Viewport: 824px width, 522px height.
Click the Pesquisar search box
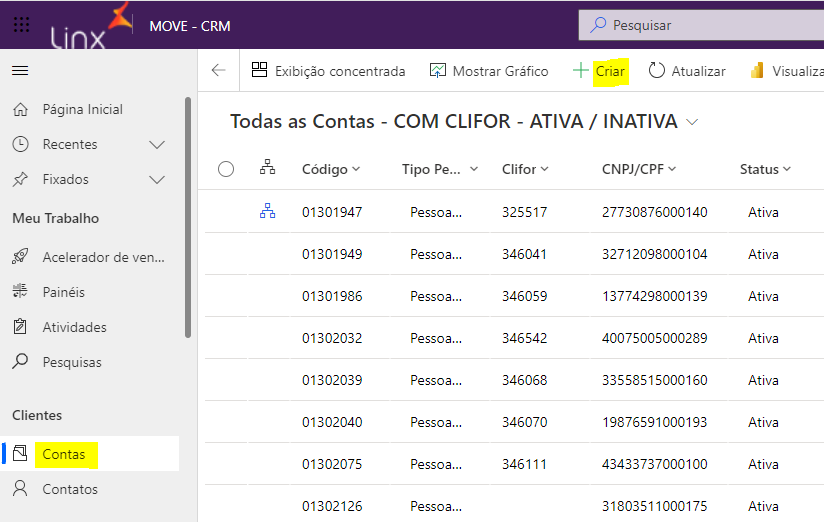tap(700, 25)
